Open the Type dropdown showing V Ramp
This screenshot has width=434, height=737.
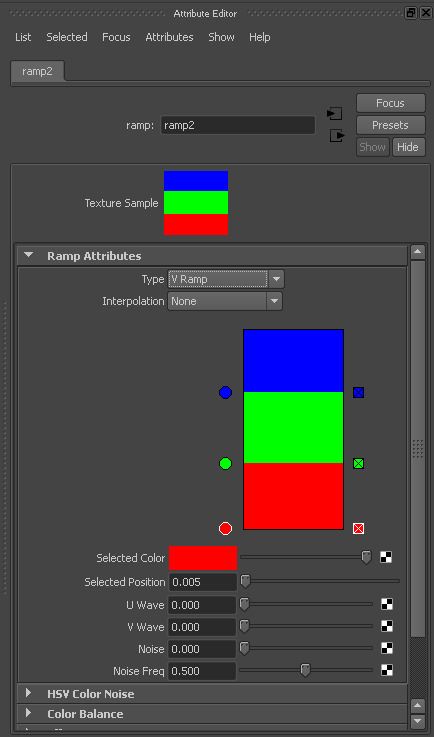click(x=226, y=279)
